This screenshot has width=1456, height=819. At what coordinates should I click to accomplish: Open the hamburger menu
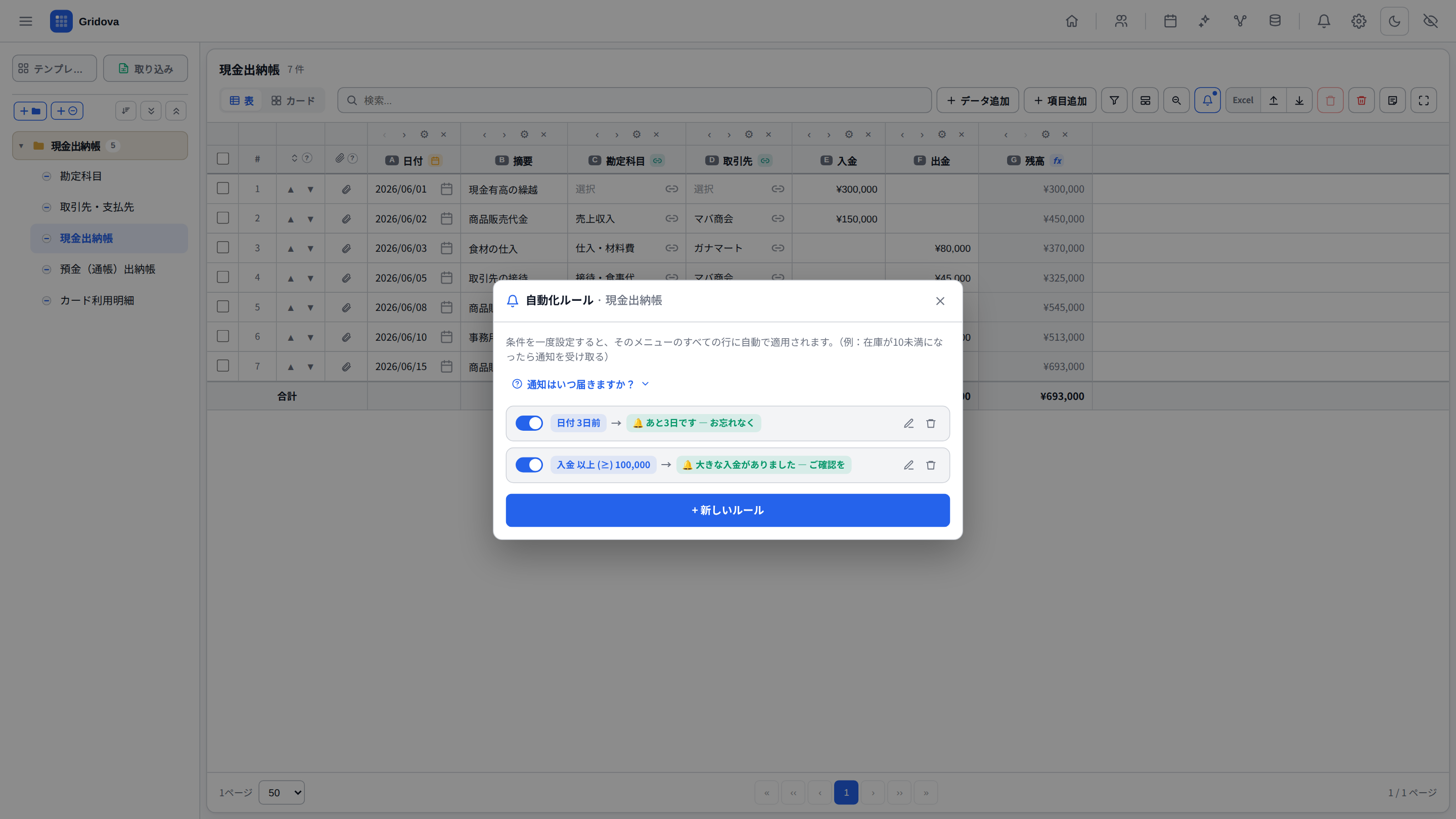[x=25, y=21]
